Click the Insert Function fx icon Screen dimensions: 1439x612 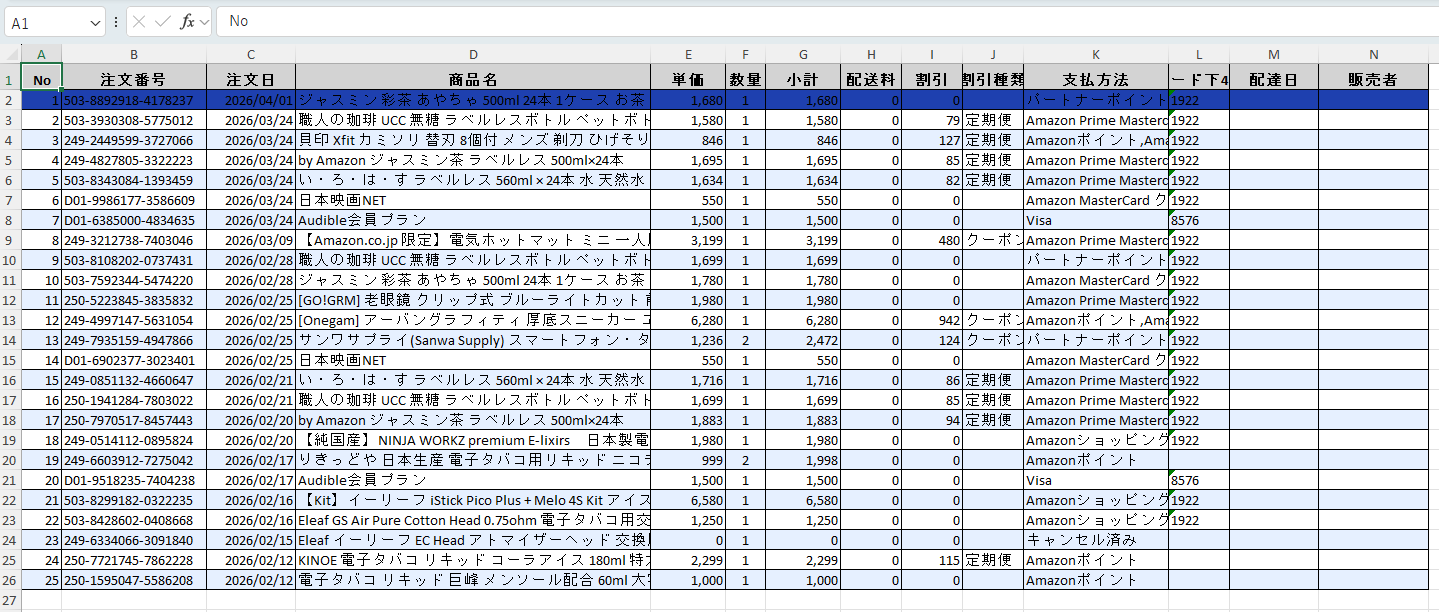tap(186, 21)
